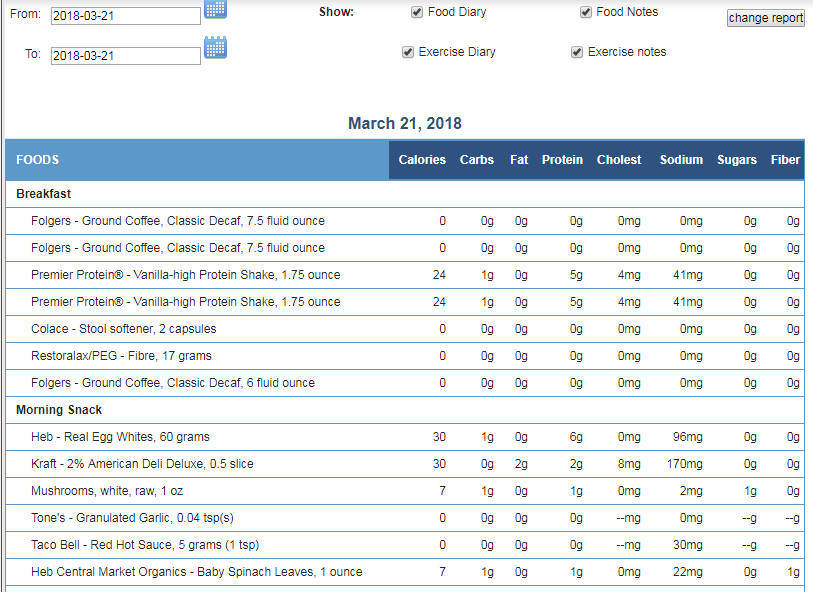Disable the Exercise Diary checkbox
The image size is (813, 592).
coord(408,52)
